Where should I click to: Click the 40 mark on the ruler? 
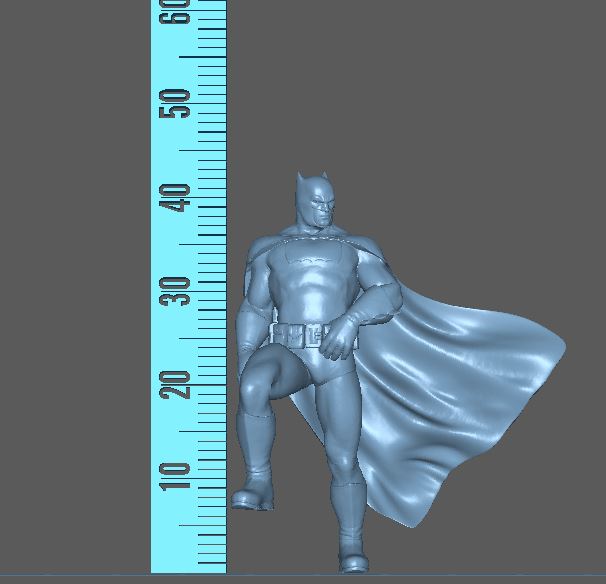[180, 198]
